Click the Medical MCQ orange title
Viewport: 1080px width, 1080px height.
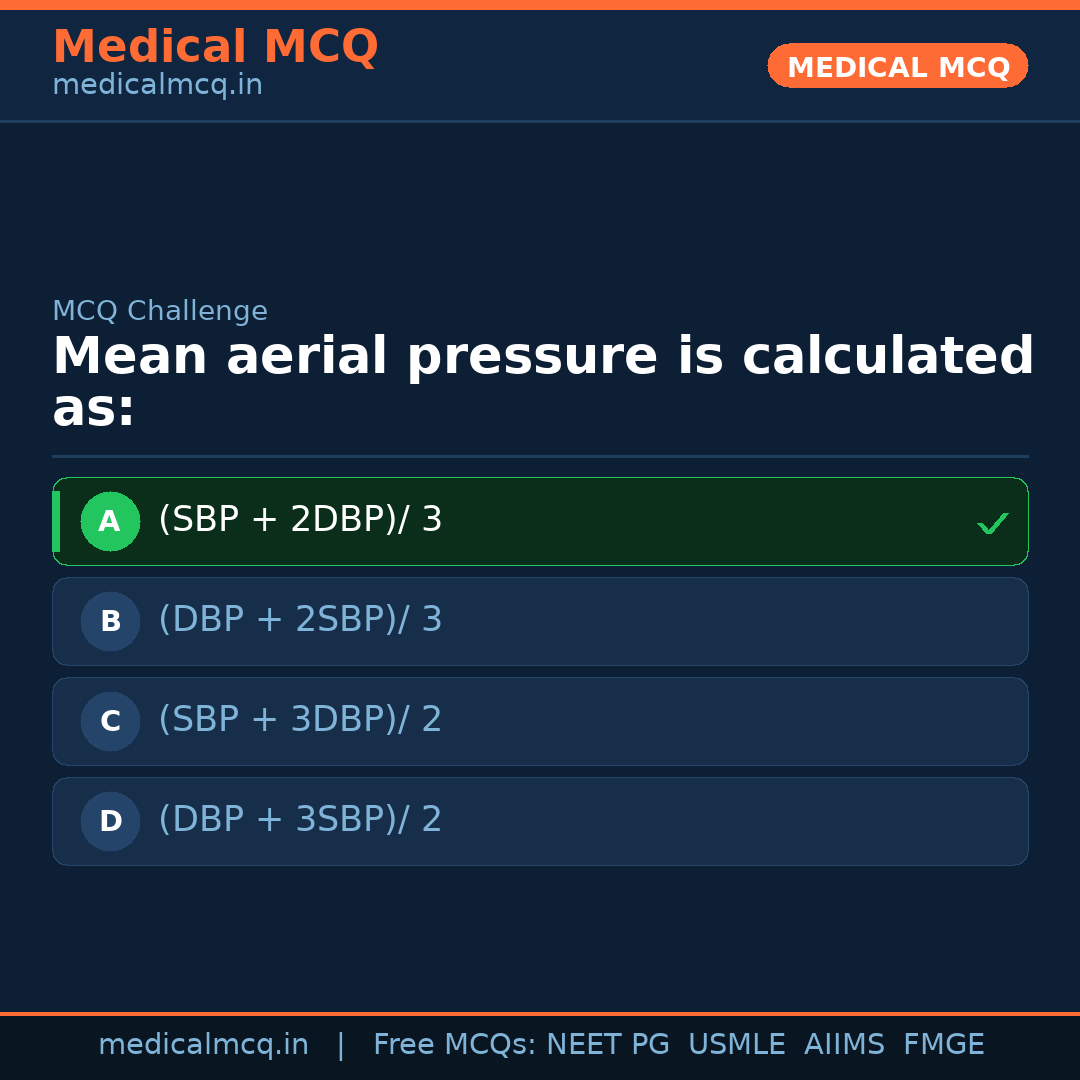[x=215, y=47]
